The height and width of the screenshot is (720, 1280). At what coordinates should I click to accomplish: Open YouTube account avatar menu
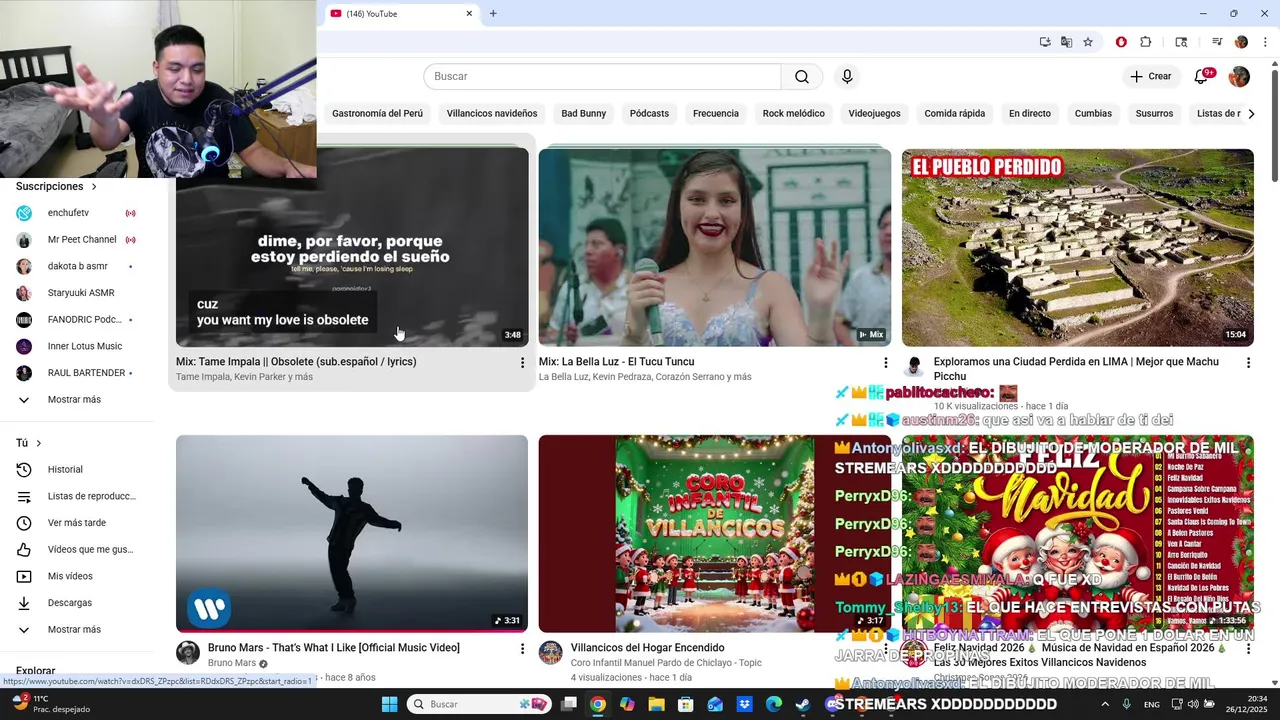[1239, 77]
